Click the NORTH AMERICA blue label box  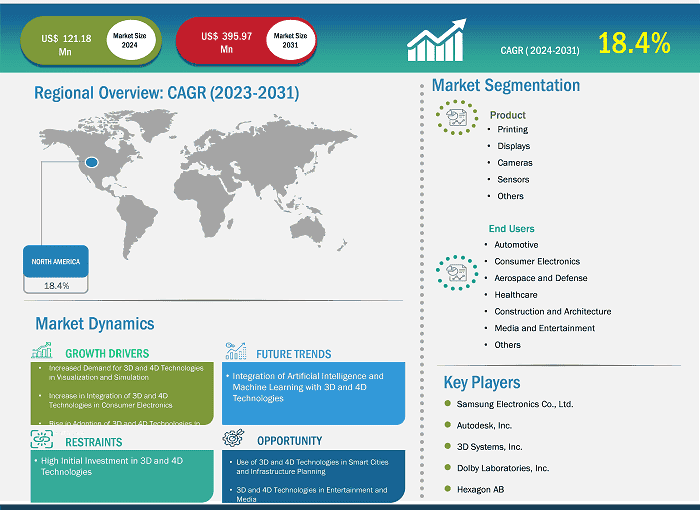[56, 261]
